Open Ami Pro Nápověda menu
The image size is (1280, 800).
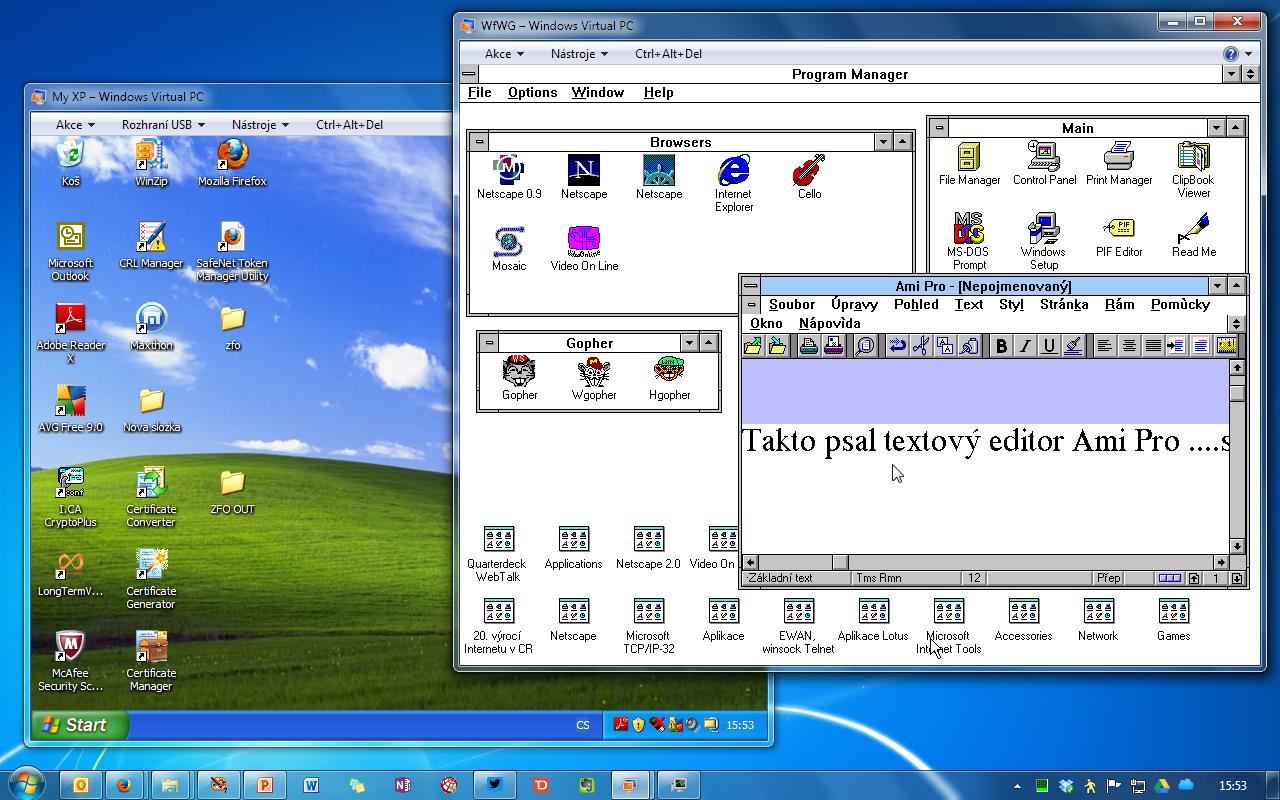(x=829, y=323)
